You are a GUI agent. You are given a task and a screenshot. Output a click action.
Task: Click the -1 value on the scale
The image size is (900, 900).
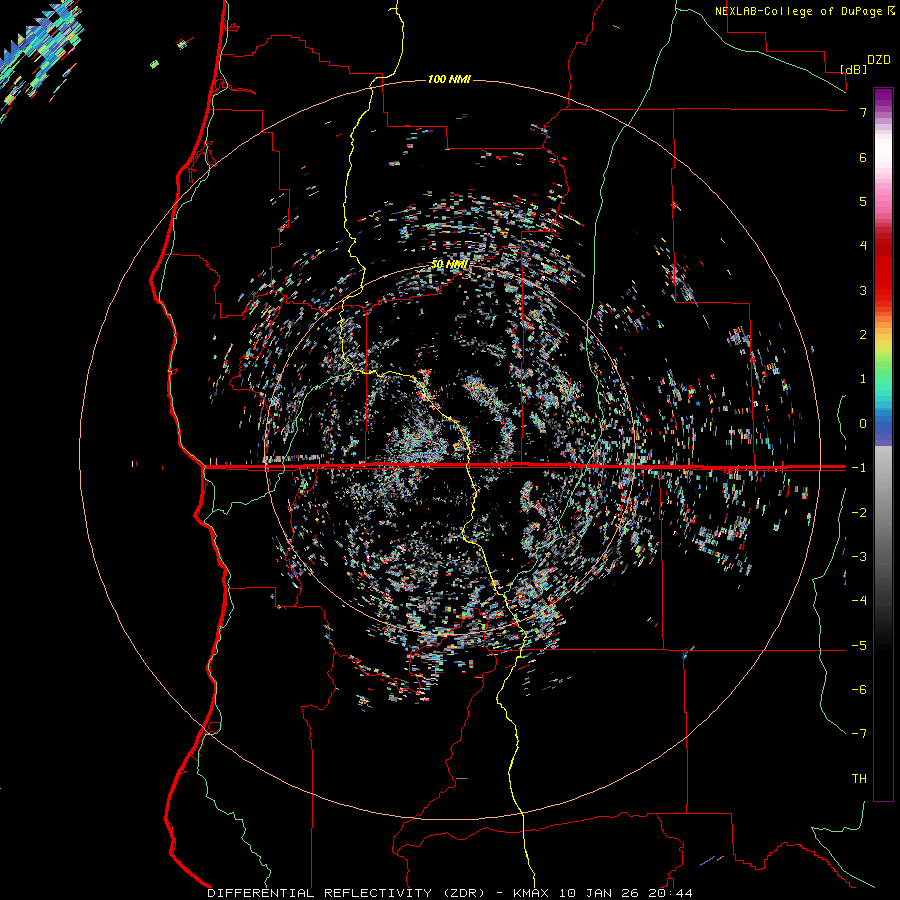(x=859, y=468)
